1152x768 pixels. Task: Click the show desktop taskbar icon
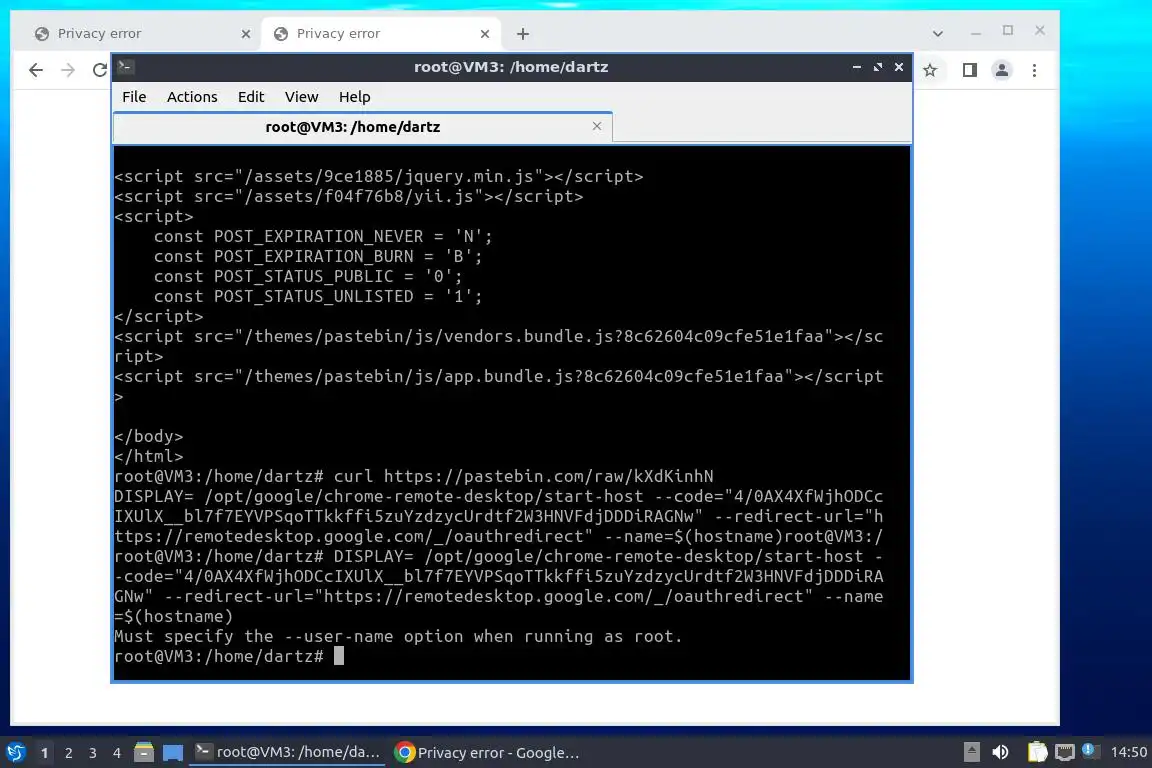click(x=173, y=753)
